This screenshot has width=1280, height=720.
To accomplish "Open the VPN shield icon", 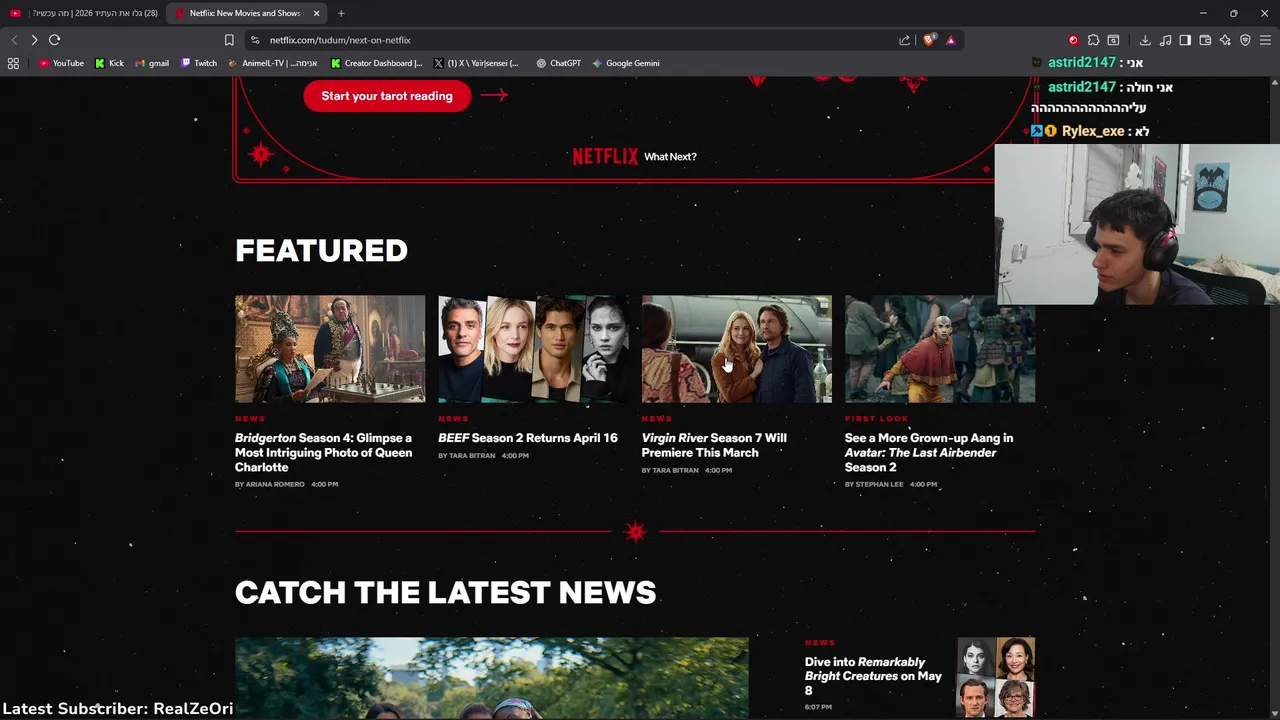I will (x=1245, y=40).
